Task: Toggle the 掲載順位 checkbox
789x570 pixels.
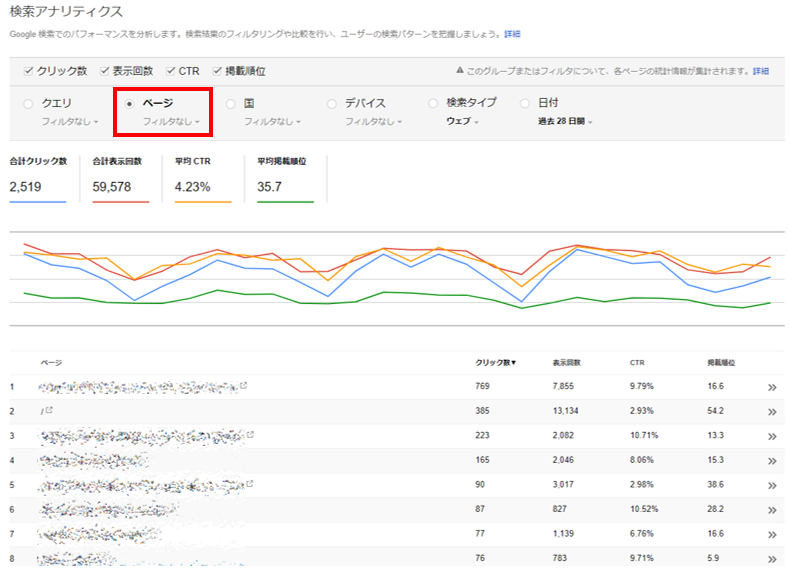Action: (217, 71)
